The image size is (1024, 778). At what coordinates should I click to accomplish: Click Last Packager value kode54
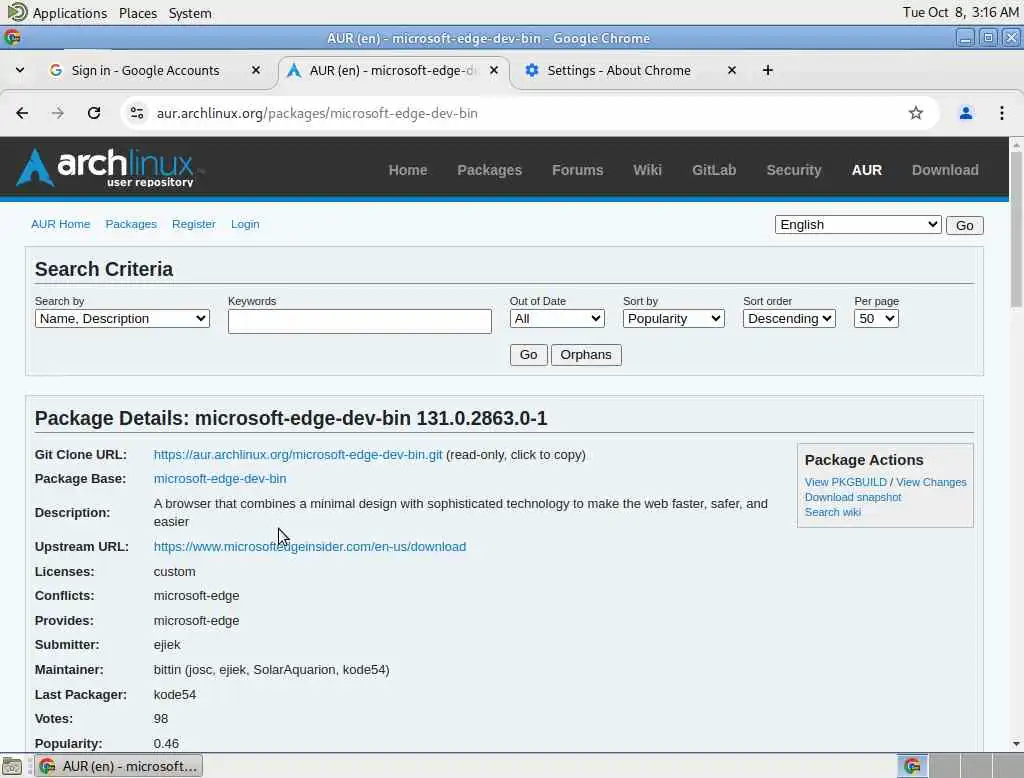pyautogui.click(x=174, y=694)
